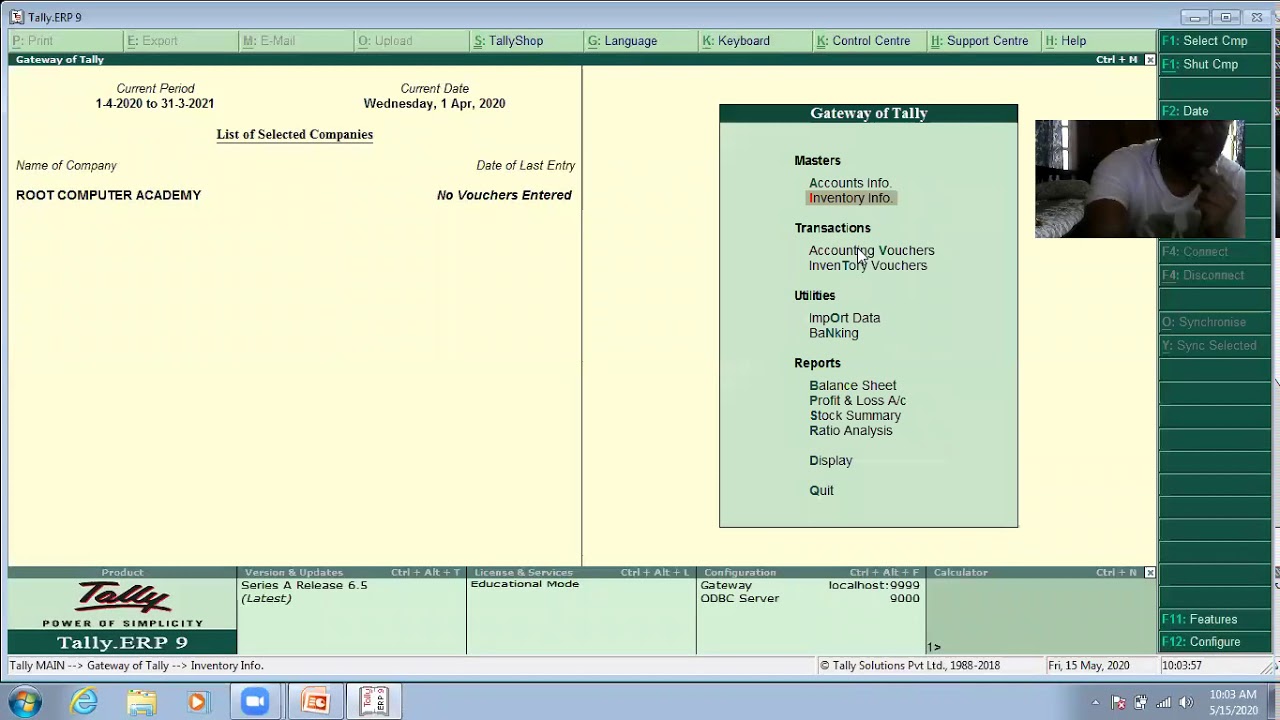Image resolution: width=1280 pixels, height=720 pixels.
Task: Click the Synchronise button
Action: 1214,322
